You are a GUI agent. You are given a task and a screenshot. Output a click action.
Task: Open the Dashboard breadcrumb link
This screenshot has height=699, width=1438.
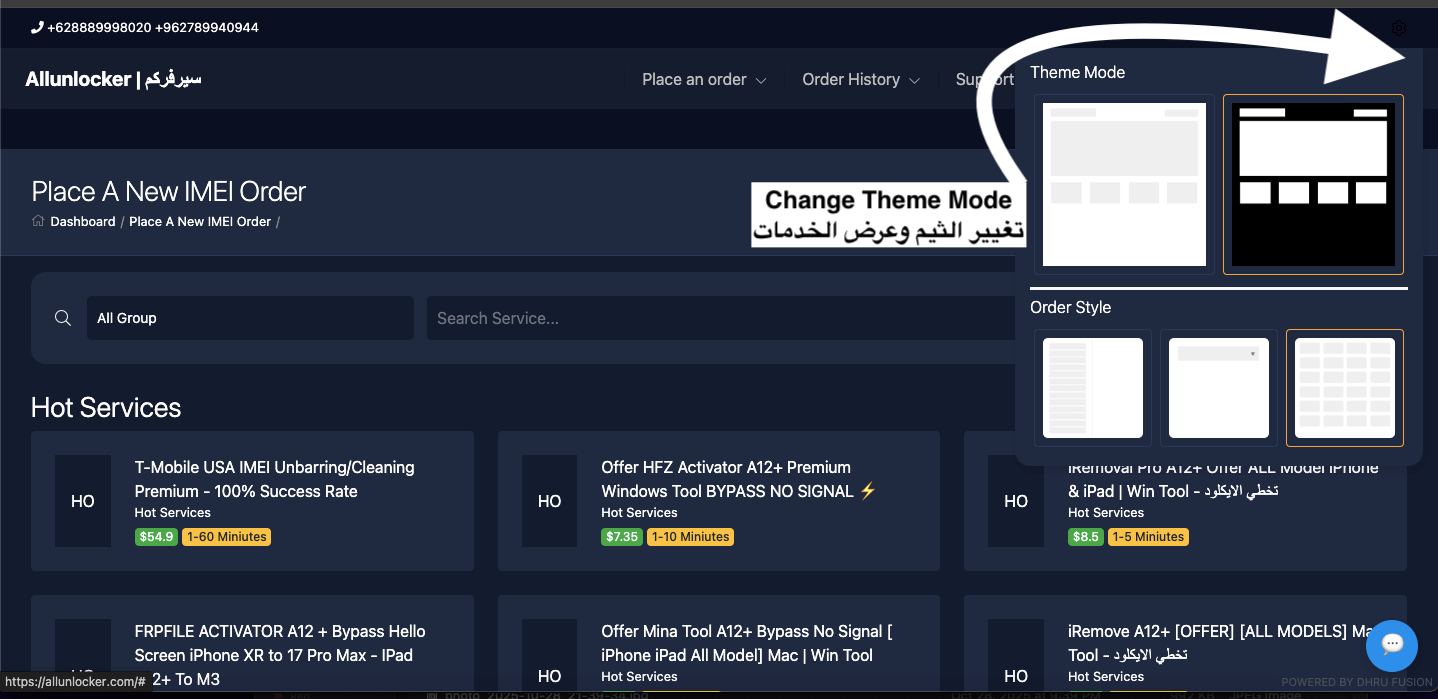pyautogui.click(x=82, y=221)
